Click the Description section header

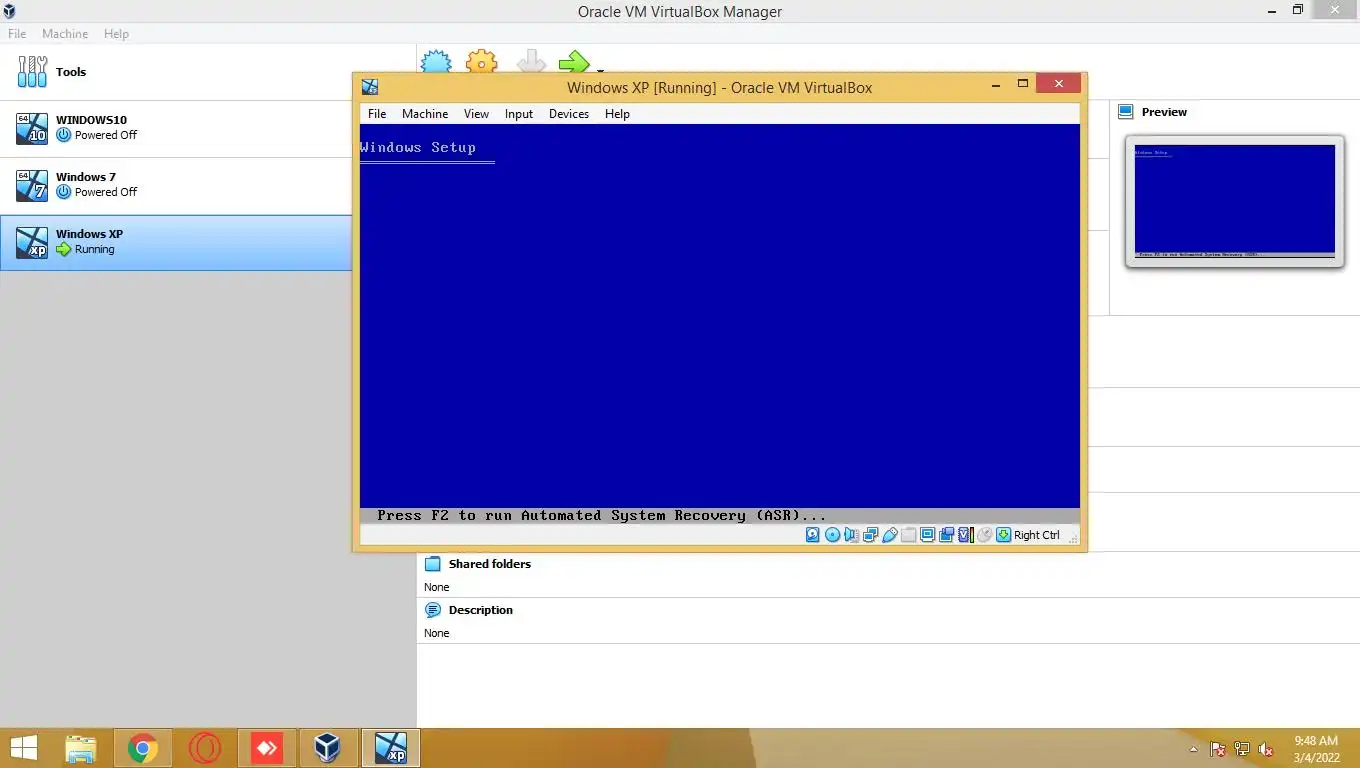[x=481, y=610]
